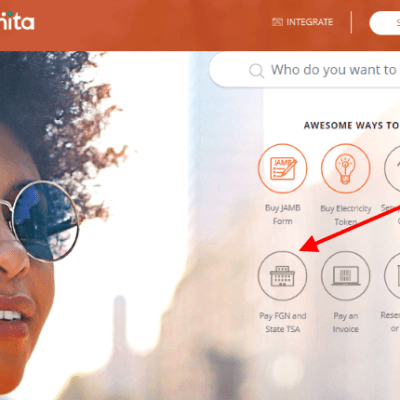Click the "Pay FGN and State TSA" label
This screenshot has width=400, height=400.
pyautogui.click(x=283, y=322)
